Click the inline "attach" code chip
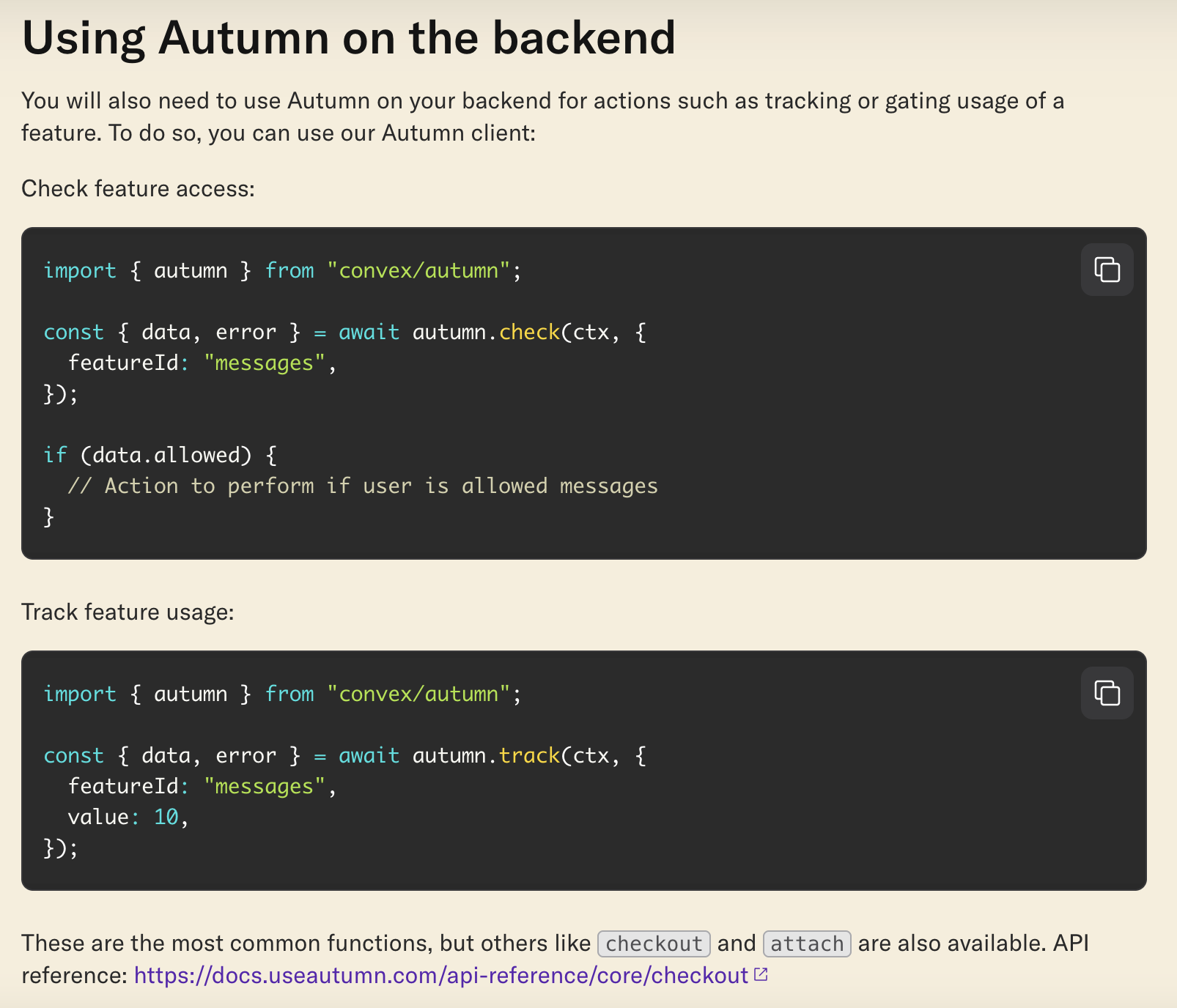 [x=807, y=944]
